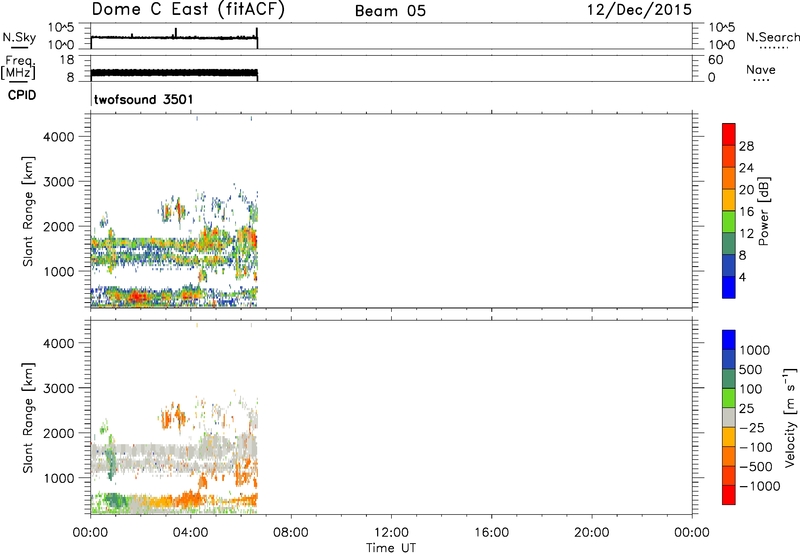Click the '-1000' Velocity colorbar value
The image size is (800, 554).
(x=759, y=486)
